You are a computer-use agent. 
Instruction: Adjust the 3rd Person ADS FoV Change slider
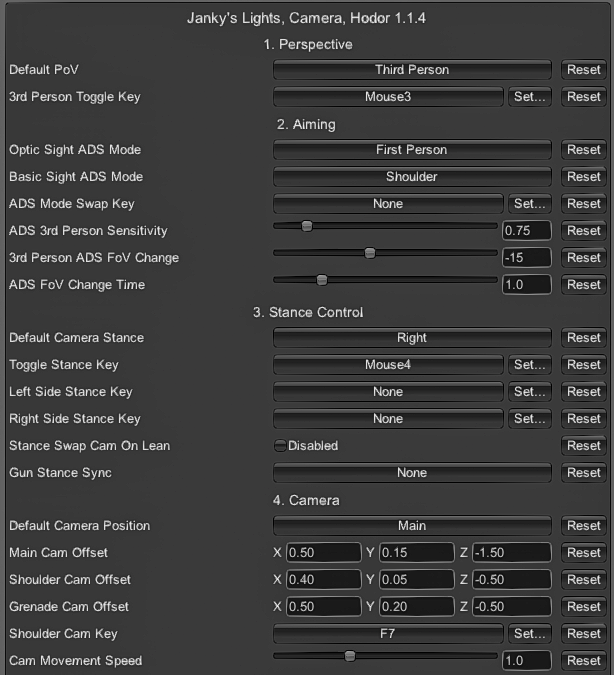385,253
